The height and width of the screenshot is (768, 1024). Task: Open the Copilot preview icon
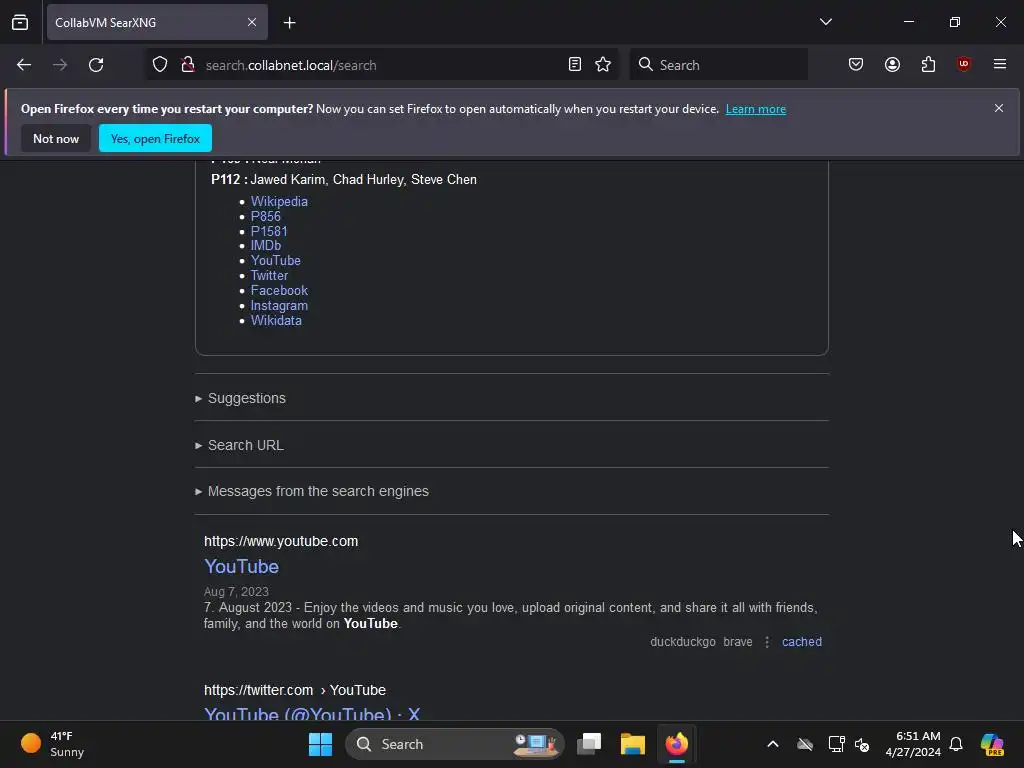pos(991,744)
